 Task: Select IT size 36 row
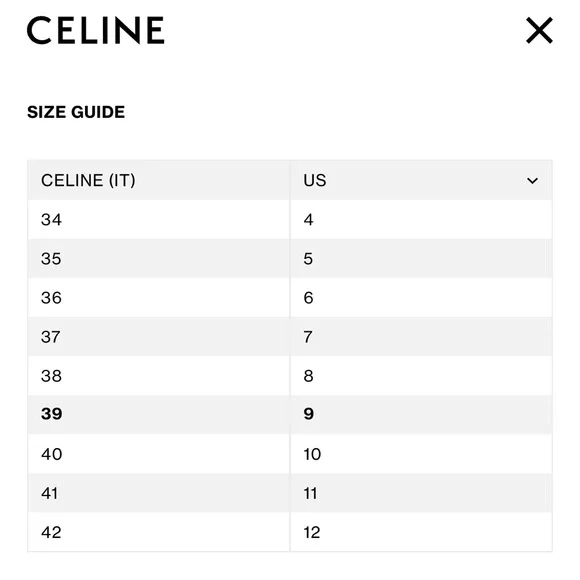(x=290, y=298)
